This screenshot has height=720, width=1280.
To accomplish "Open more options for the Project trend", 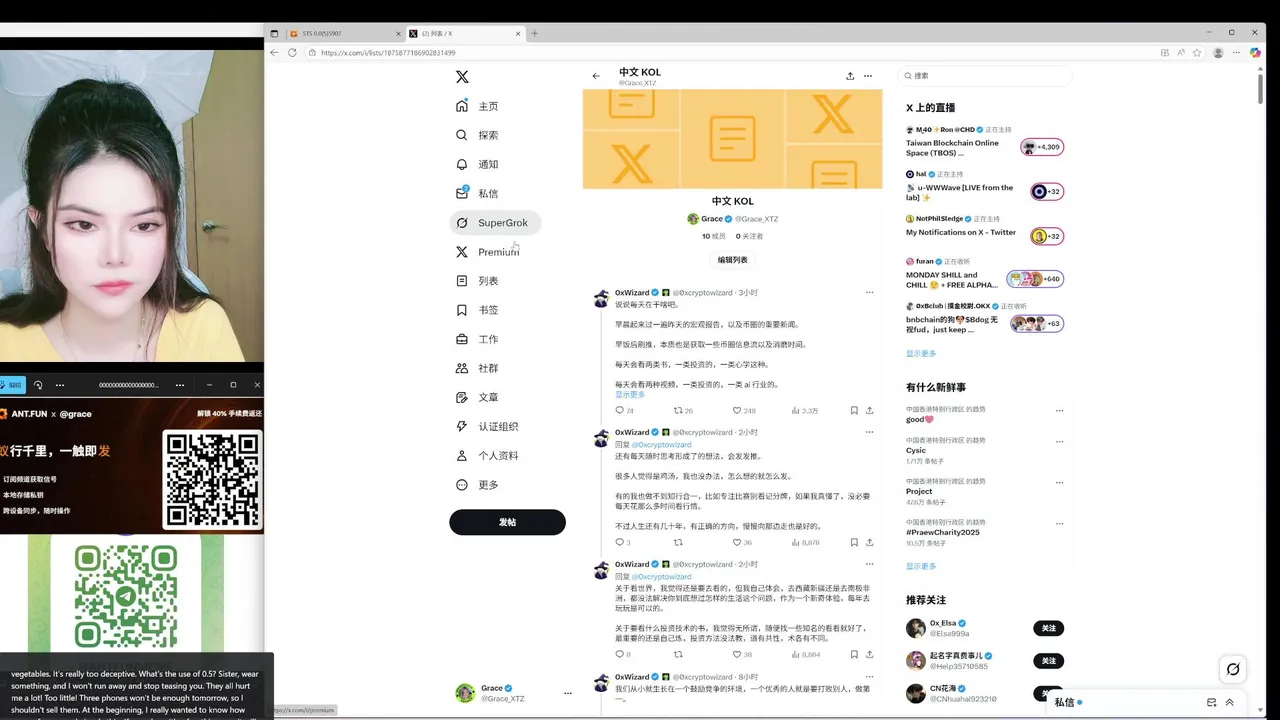I will click(1059, 482).
